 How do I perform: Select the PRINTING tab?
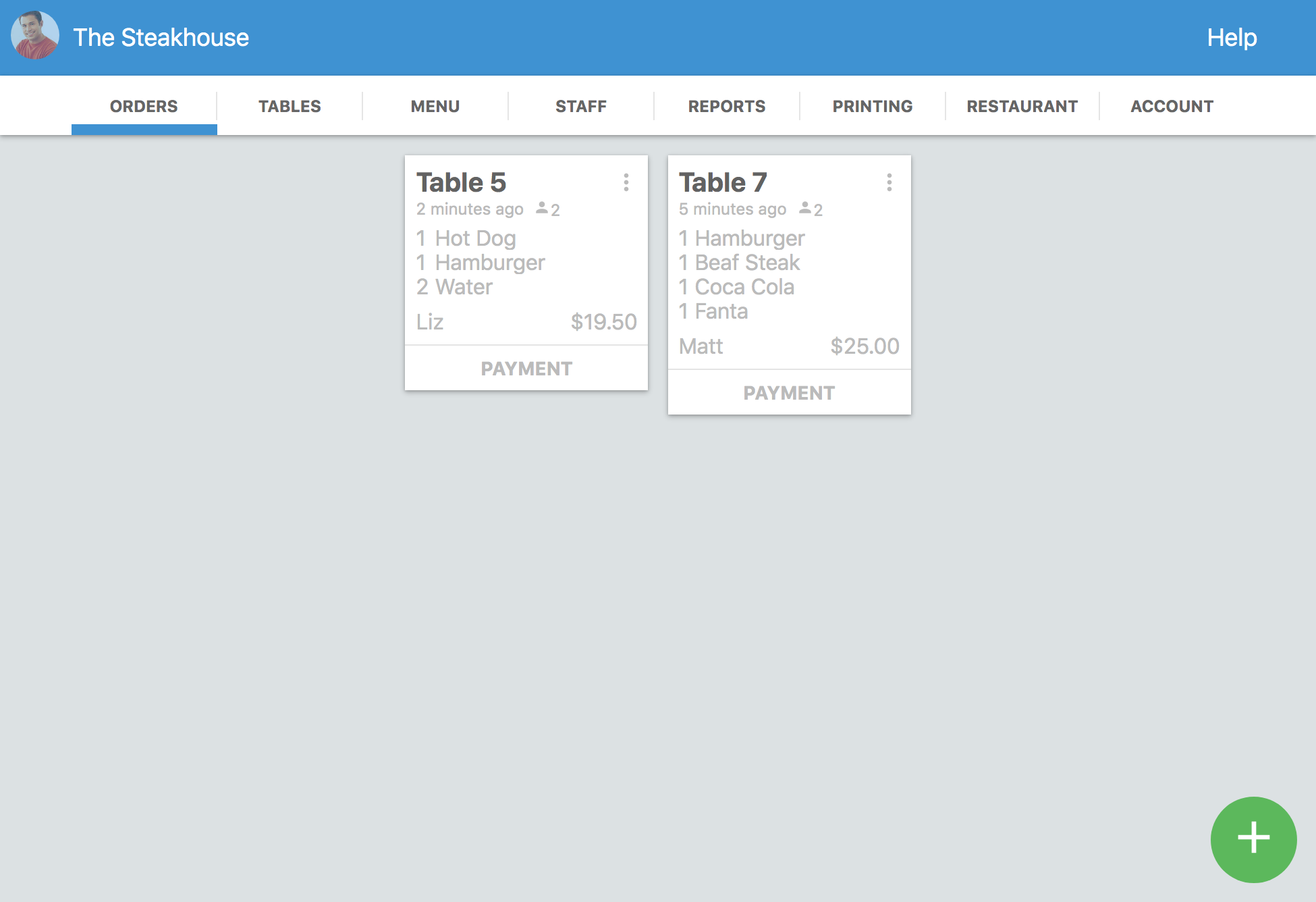pos(873,106)
